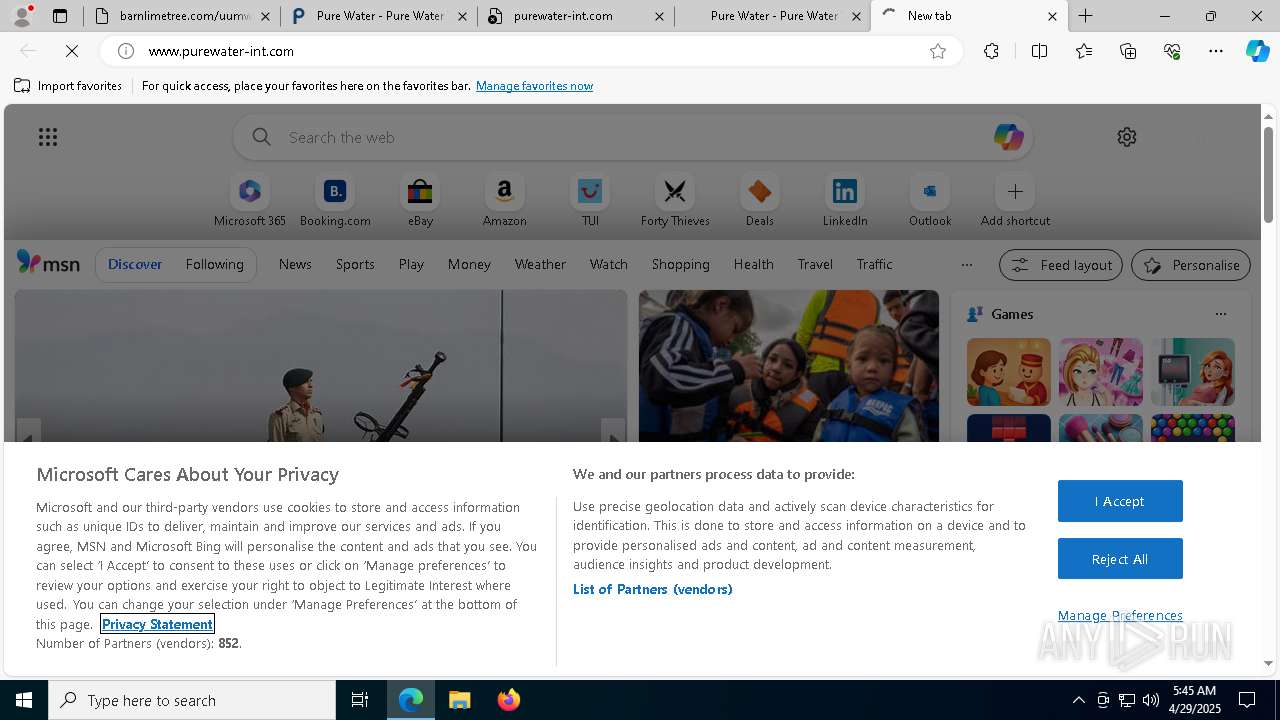Select the Following feed tab
Viewport: 1280px width, 720px height.
coord(214,264)
